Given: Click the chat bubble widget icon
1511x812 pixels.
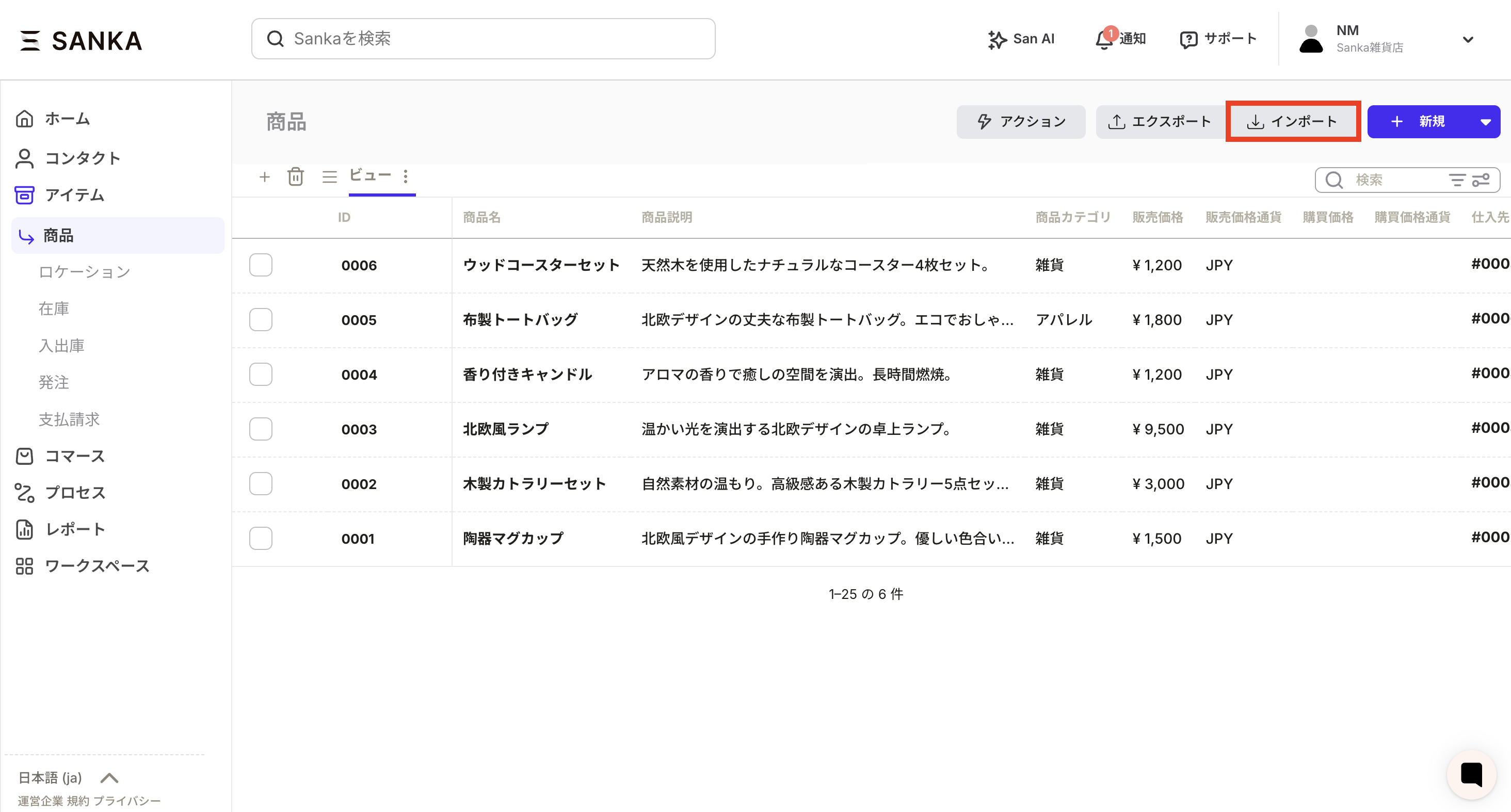Looking at the screenshot, I should [x=1471, y=774].
